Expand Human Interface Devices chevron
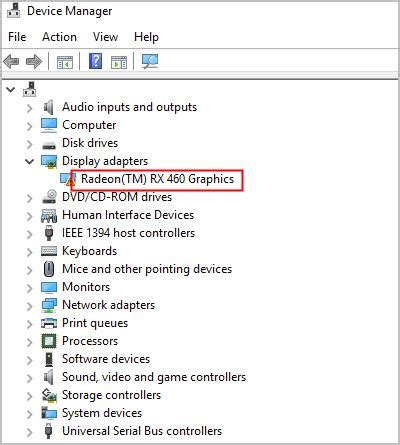Image resolution: width=400 pixels, height=445 pixels. point(30,216)
